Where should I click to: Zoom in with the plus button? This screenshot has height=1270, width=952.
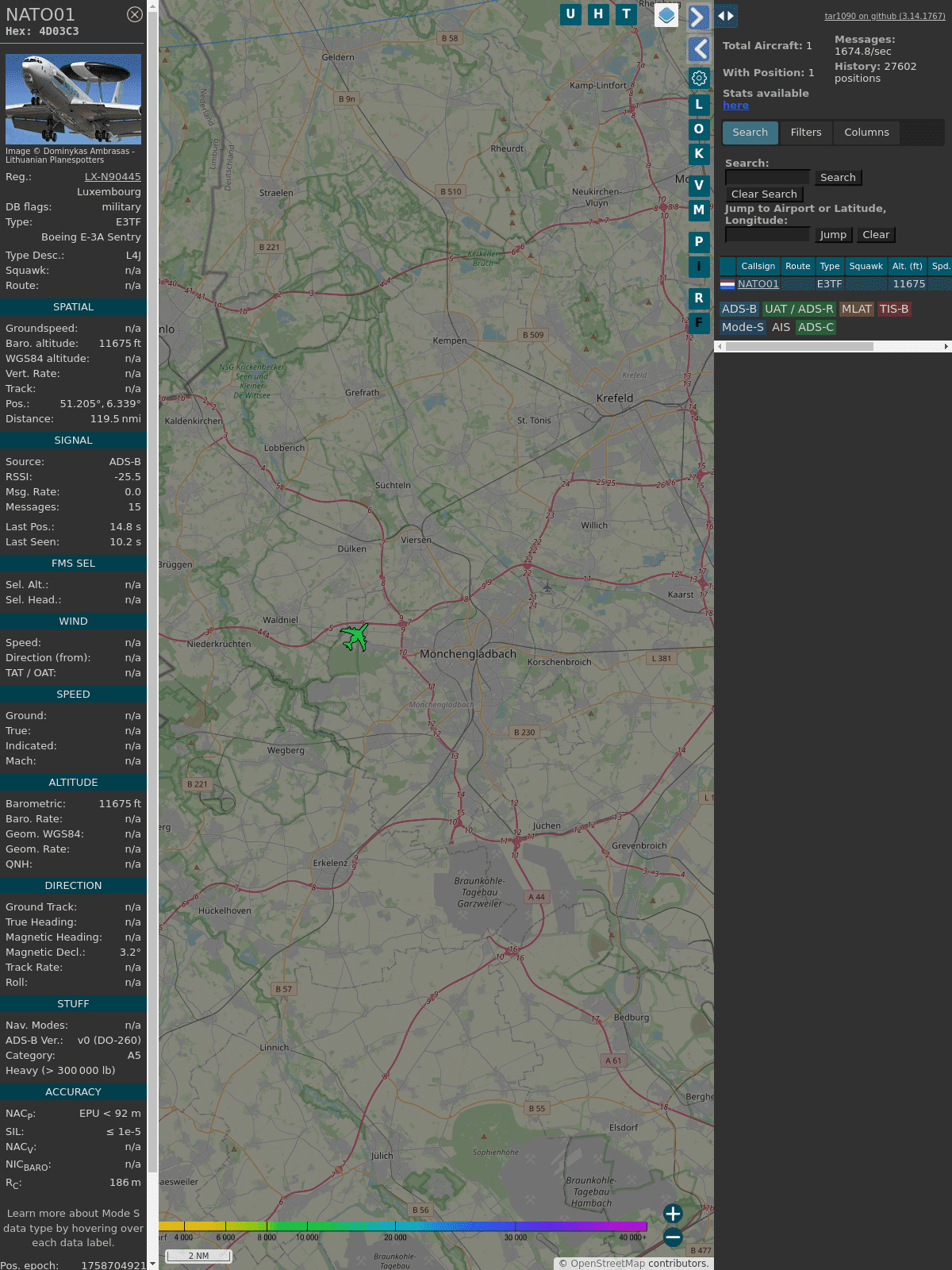(x=673, y=1214)
